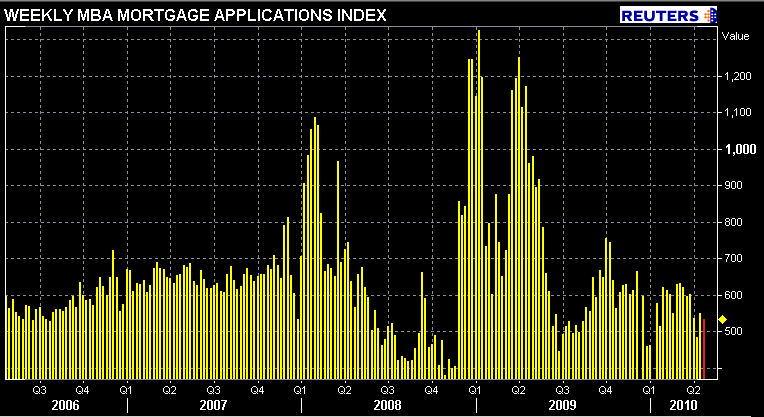Select the 2010 year label

point(682,405)
